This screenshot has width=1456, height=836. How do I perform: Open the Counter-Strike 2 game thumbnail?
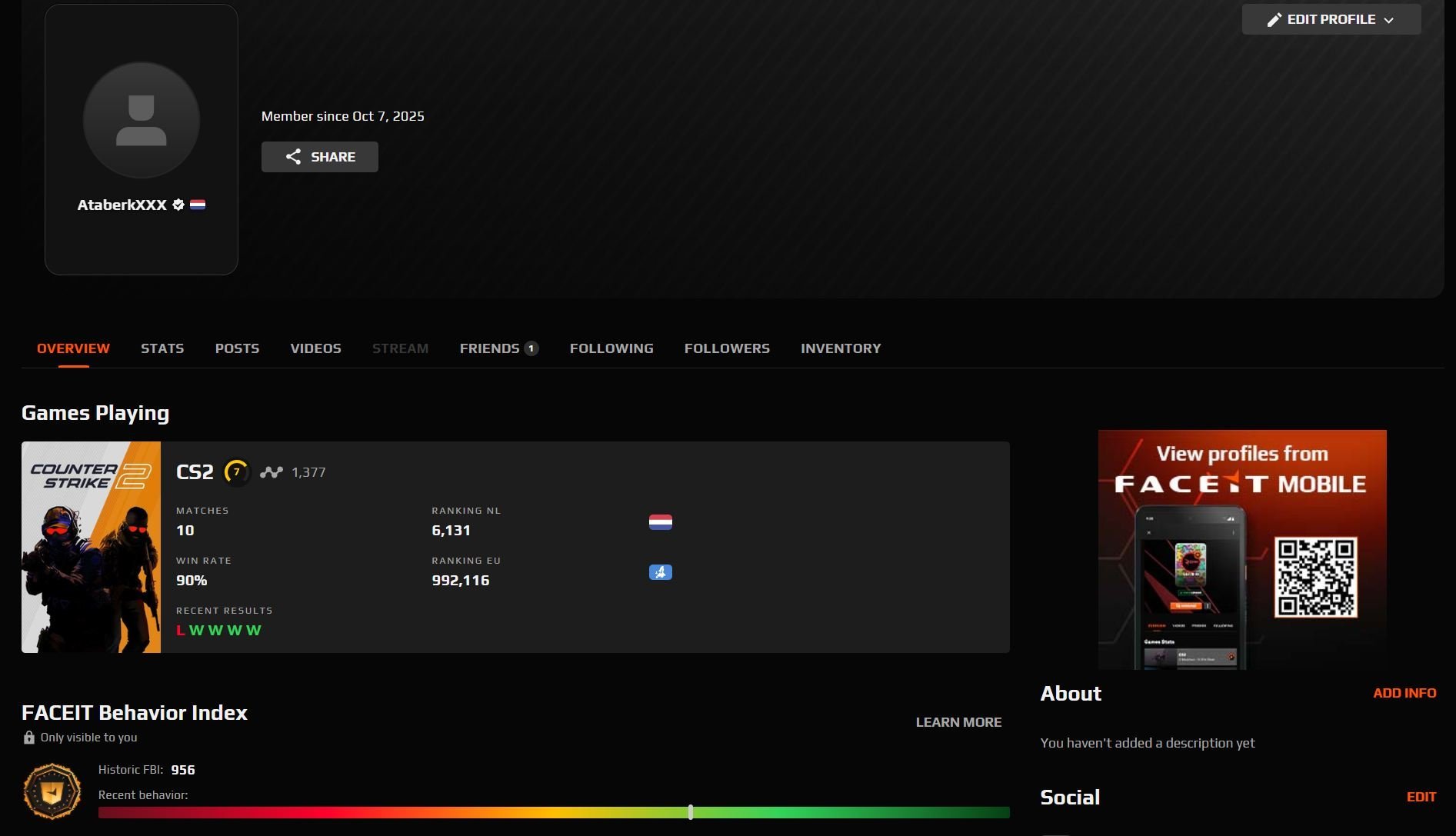[91, 547]
